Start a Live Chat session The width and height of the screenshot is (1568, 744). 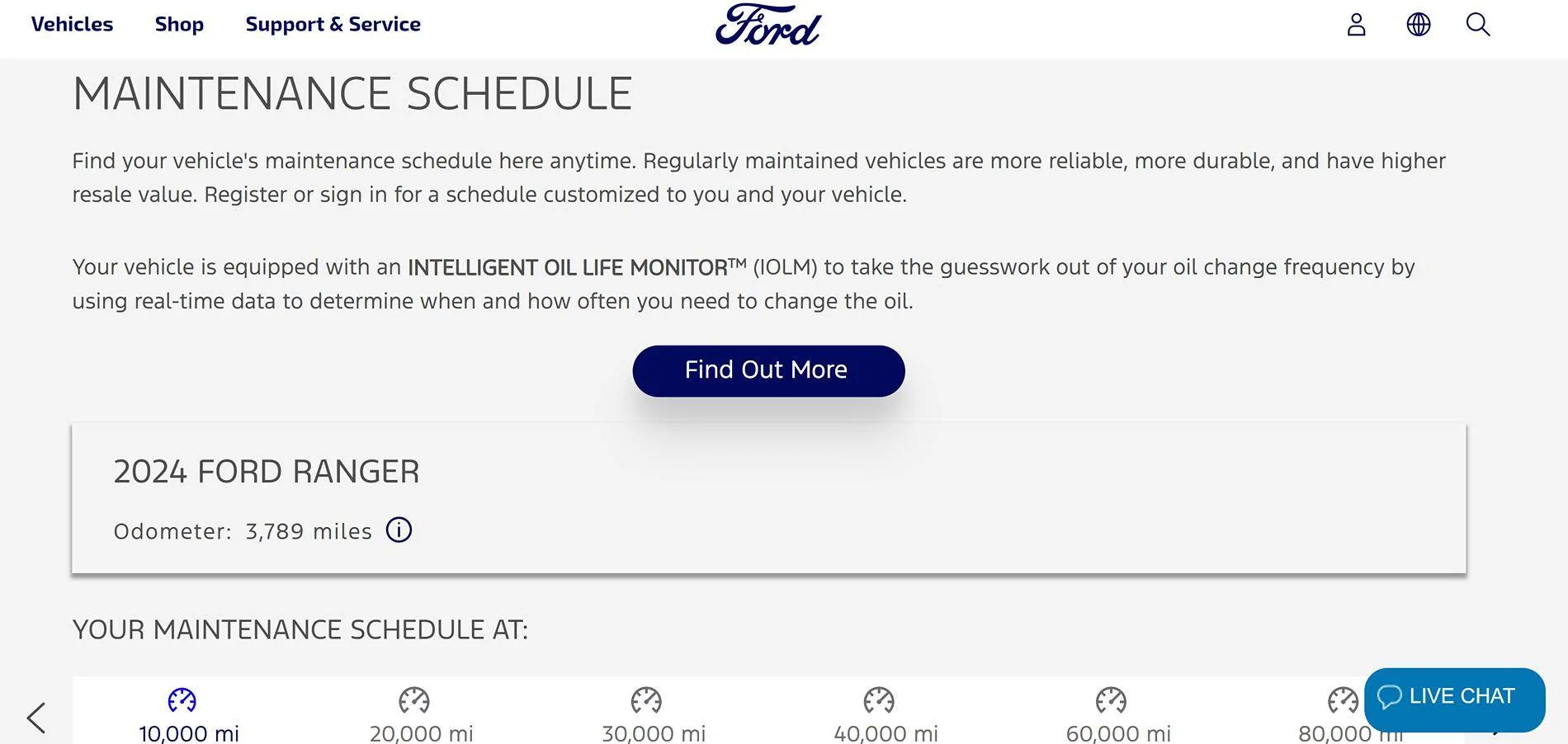1454,698
